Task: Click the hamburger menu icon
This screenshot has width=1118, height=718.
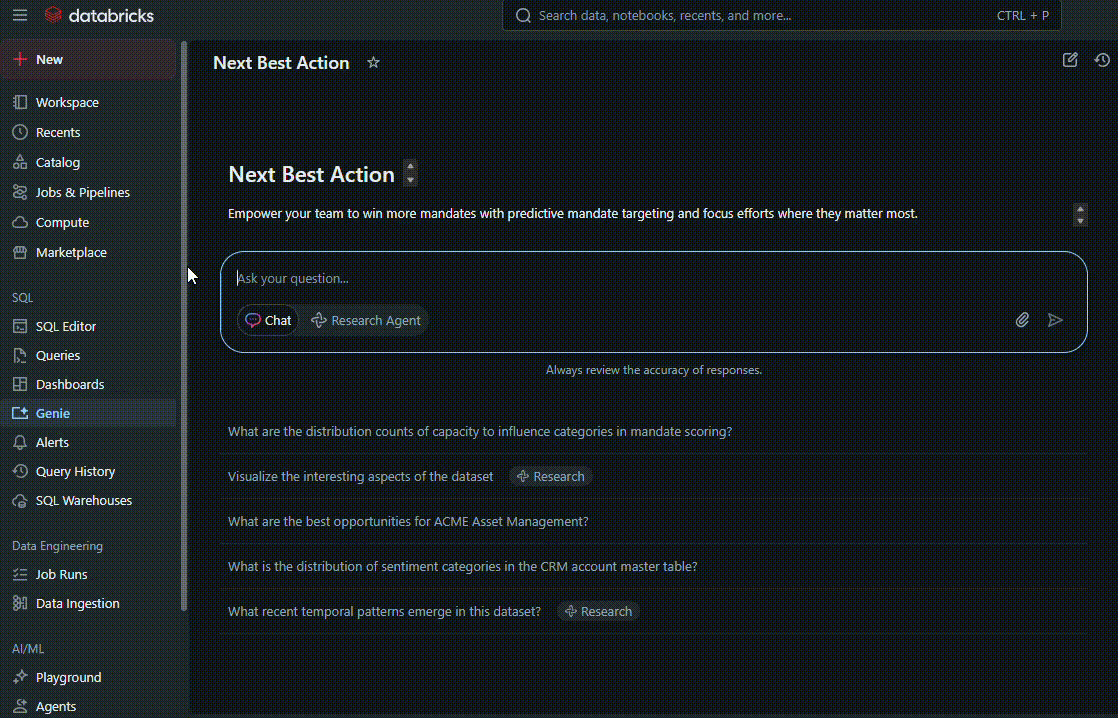Action: pyautogui.click(x=20, y=15)
